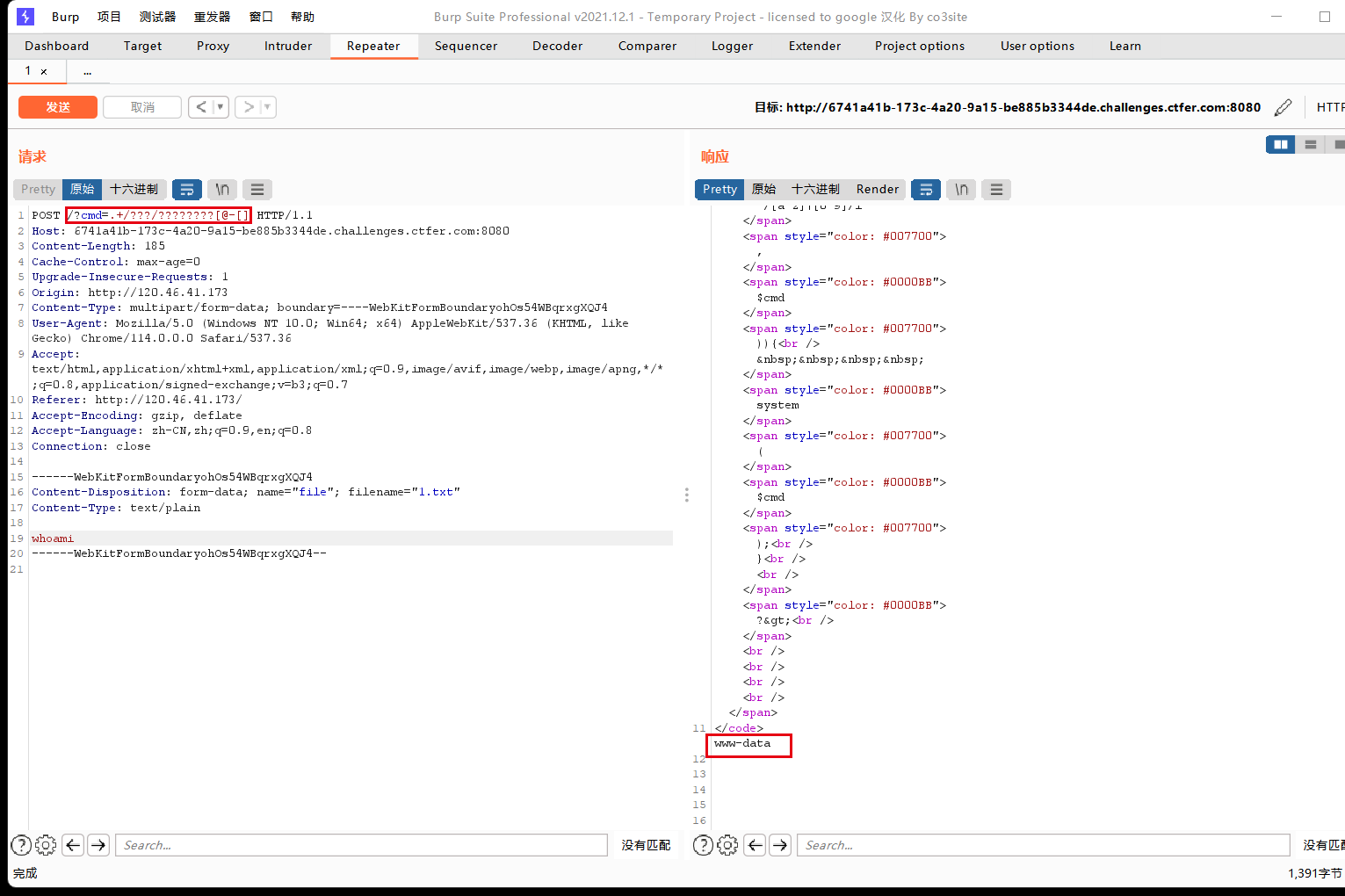Go back to previous request in history
1345x896 pixels.
201,107
